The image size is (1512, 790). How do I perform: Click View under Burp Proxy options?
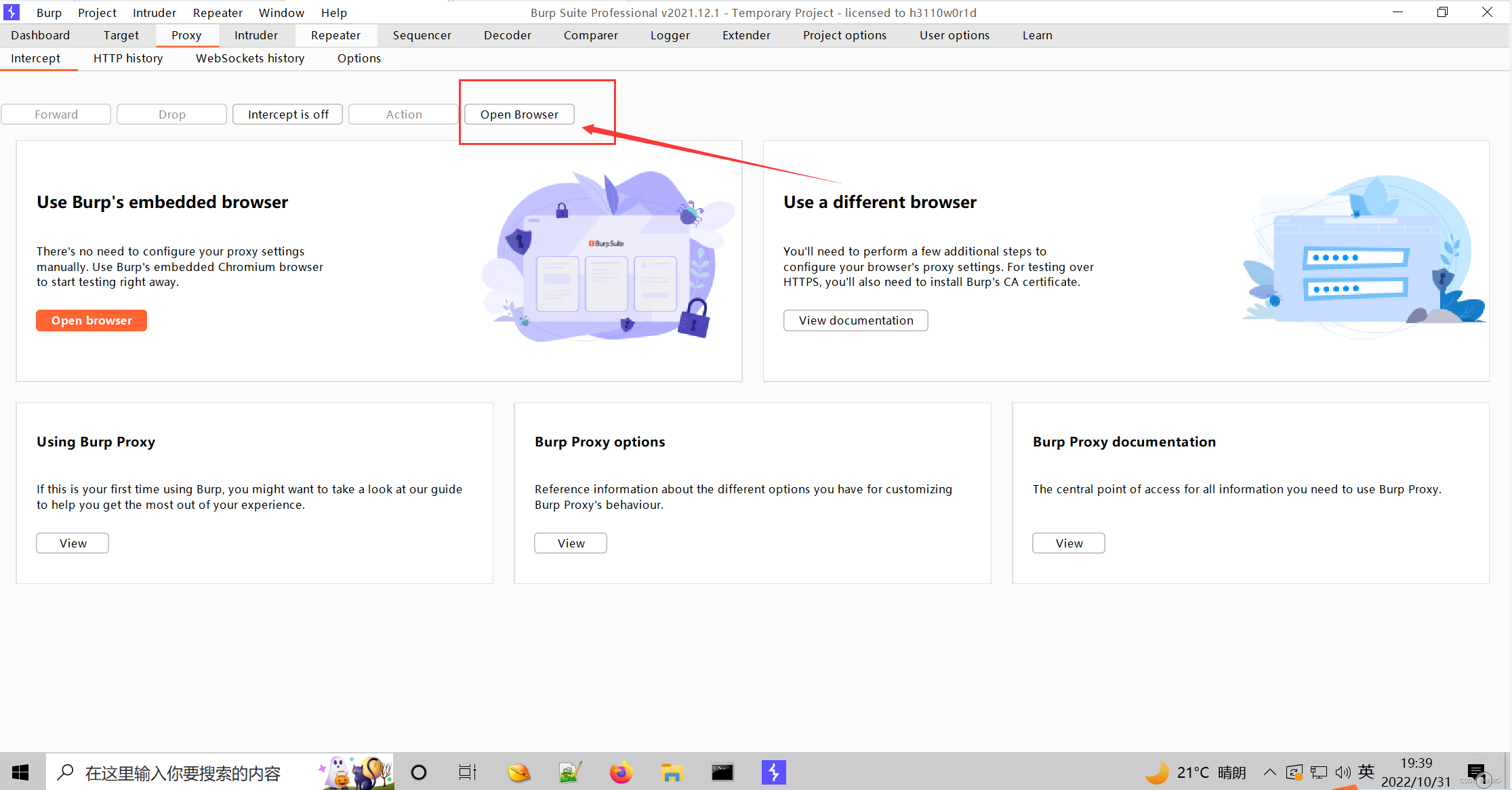coord(571,543)
